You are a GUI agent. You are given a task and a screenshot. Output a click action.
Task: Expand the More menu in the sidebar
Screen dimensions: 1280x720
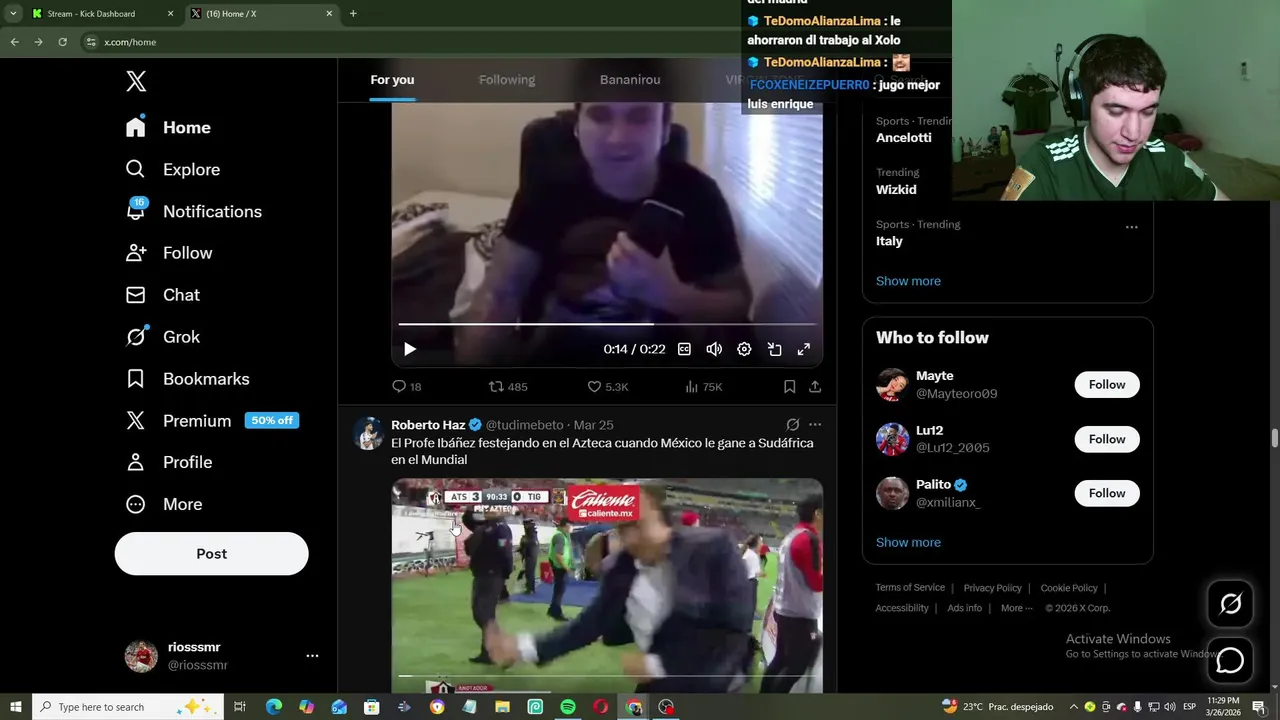[163, 504]
